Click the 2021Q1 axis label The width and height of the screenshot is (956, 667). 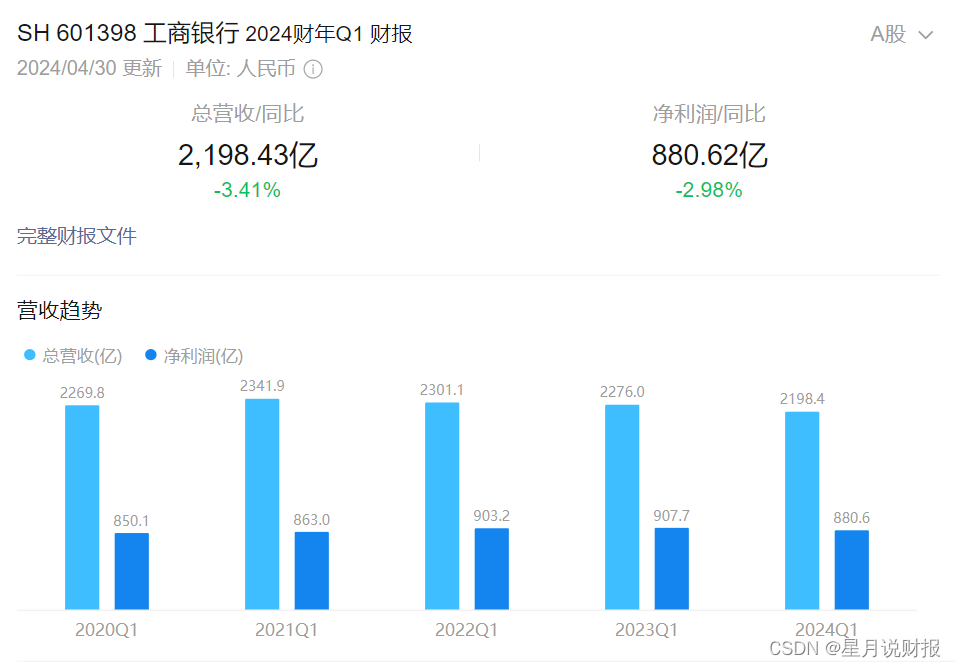pyautogui.click(x=287, y=630)
